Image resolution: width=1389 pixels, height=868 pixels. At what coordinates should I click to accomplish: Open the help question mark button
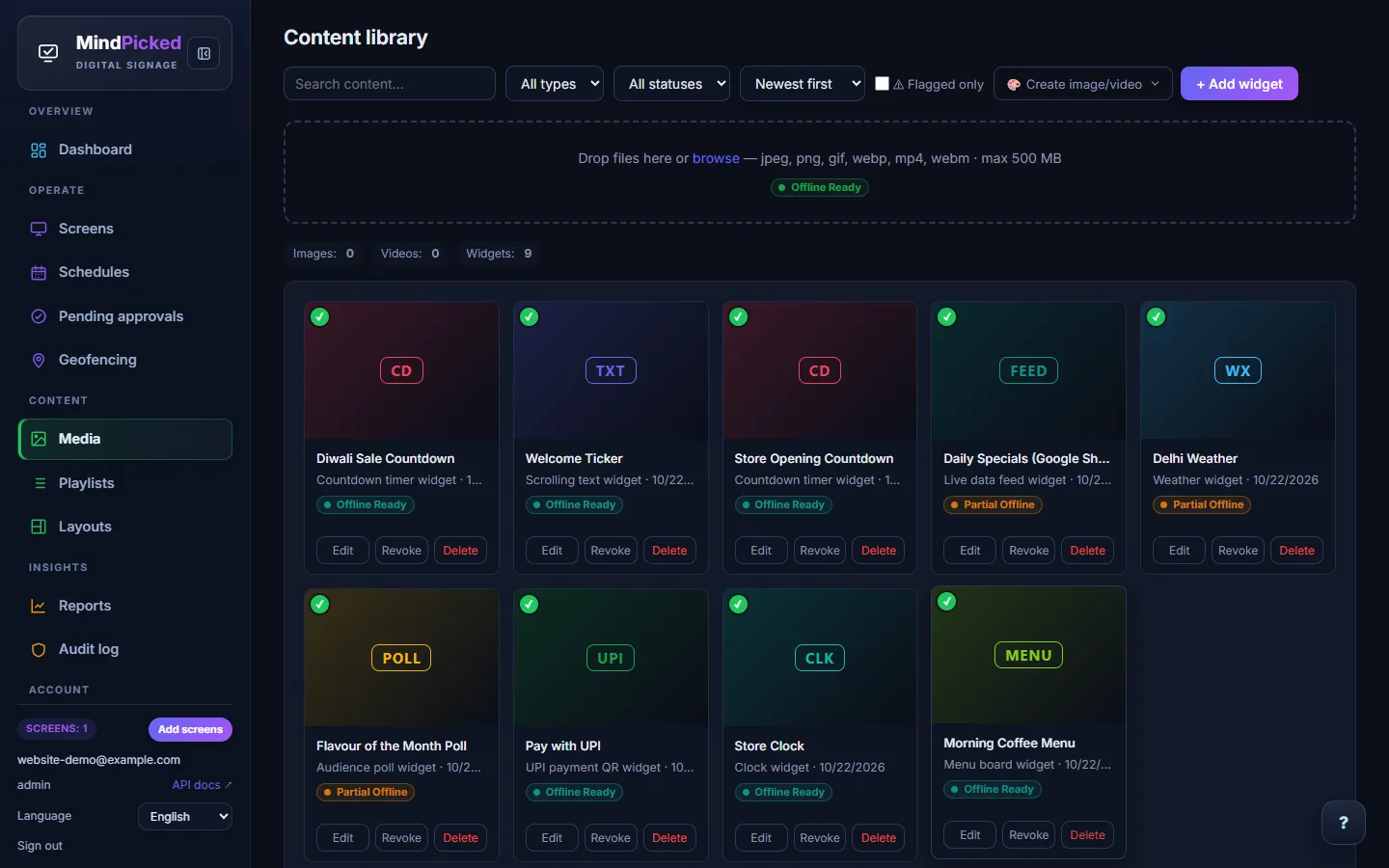pos(1344,823)
